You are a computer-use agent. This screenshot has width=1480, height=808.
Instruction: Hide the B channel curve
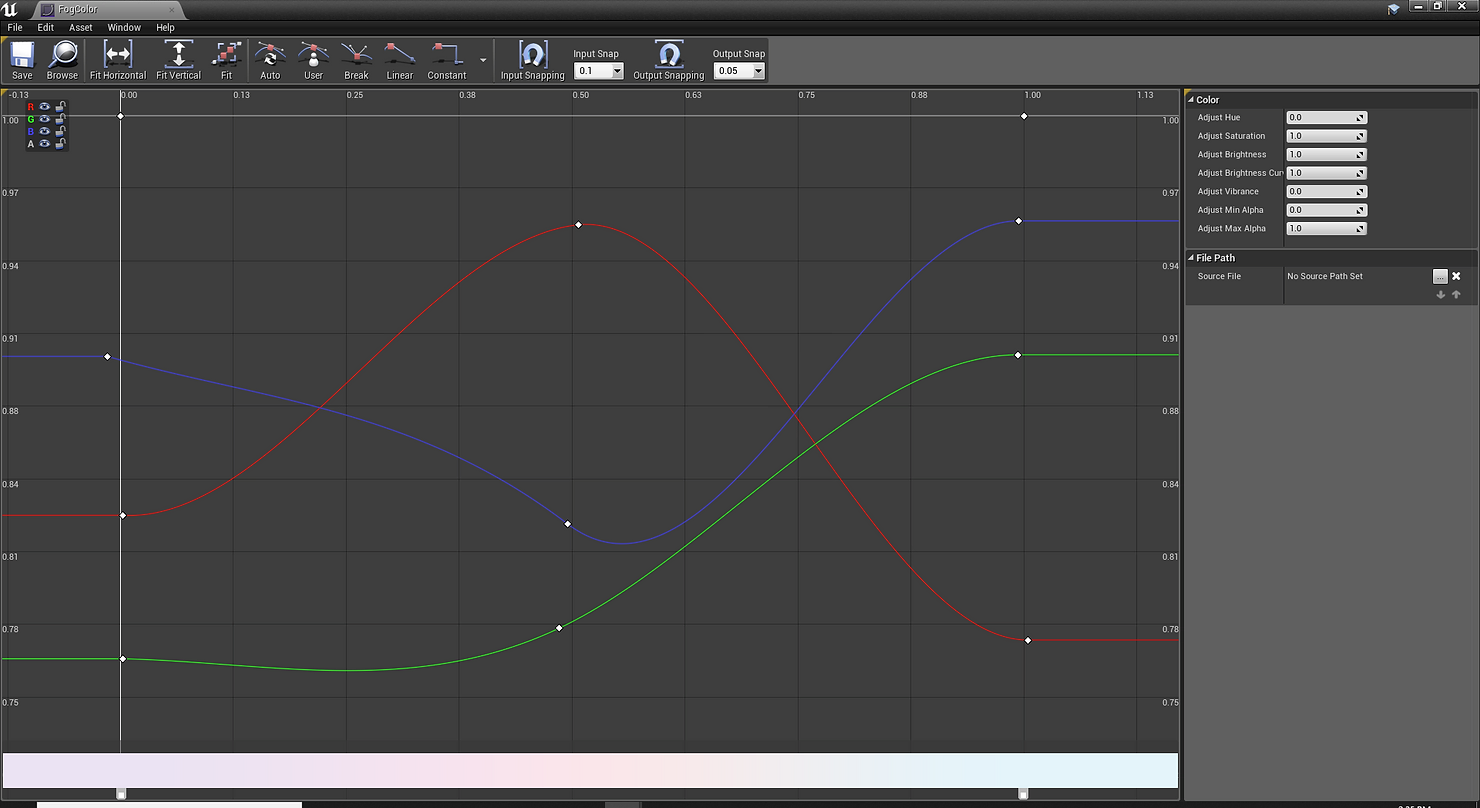[x=45, y=131]
